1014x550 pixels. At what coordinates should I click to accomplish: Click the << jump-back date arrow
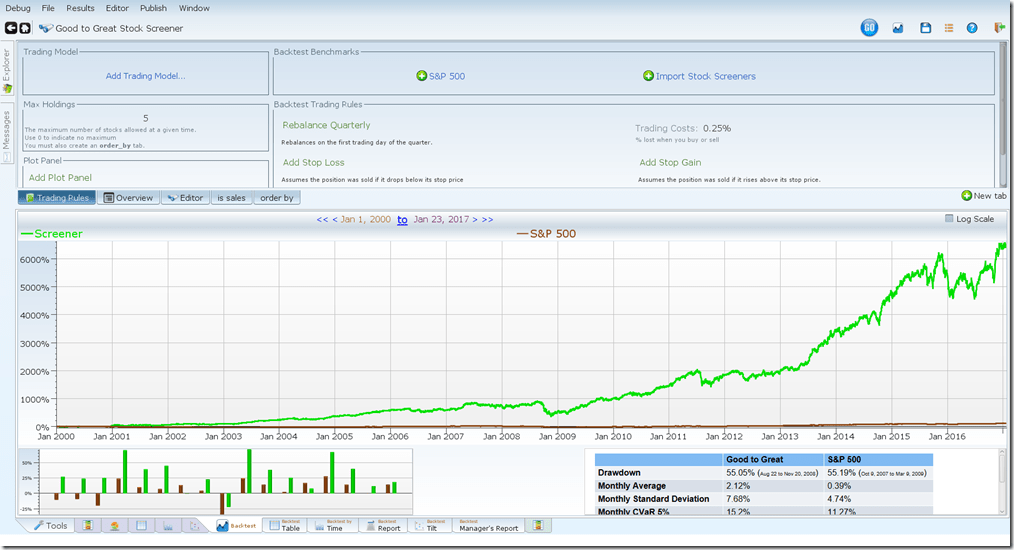[x=322, y=219]
